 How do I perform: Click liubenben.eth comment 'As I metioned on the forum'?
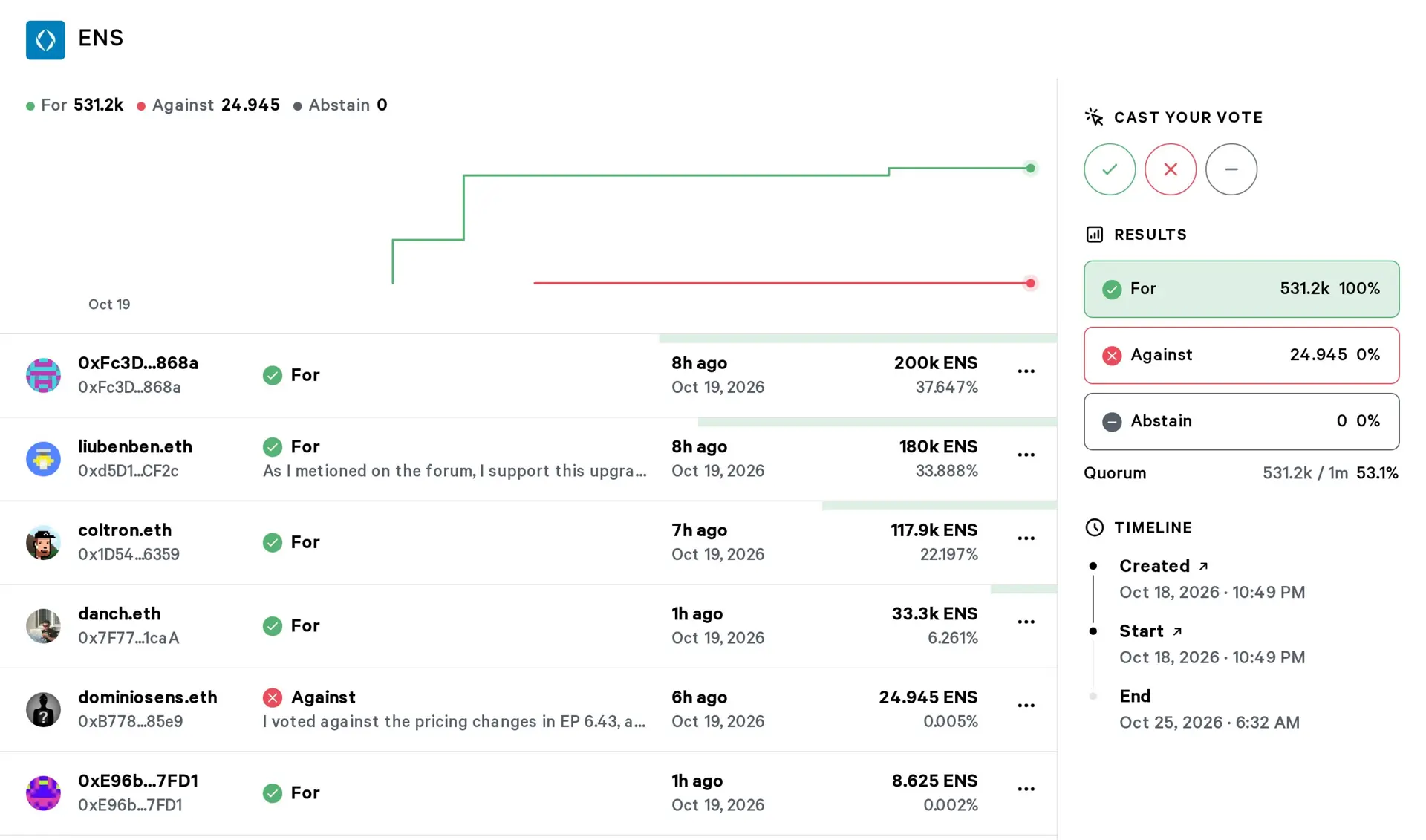455,471
